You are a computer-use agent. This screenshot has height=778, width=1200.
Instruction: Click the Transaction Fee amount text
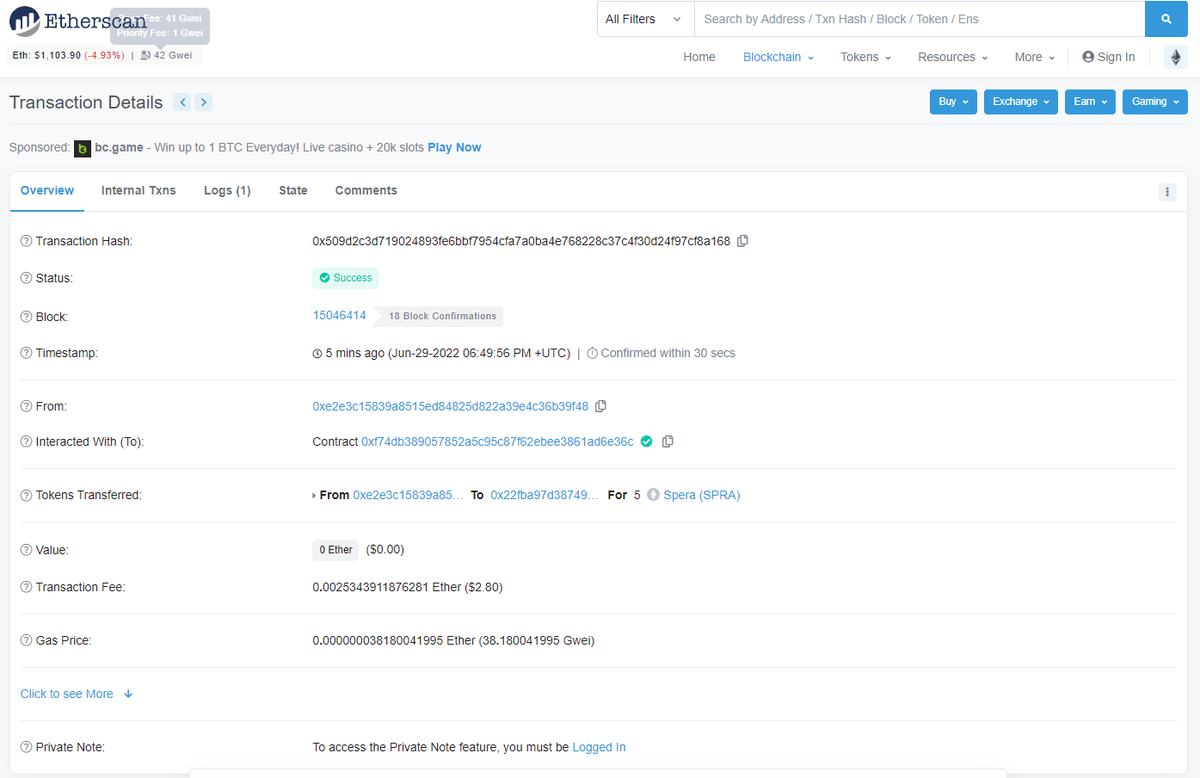(x=407, y=587)
